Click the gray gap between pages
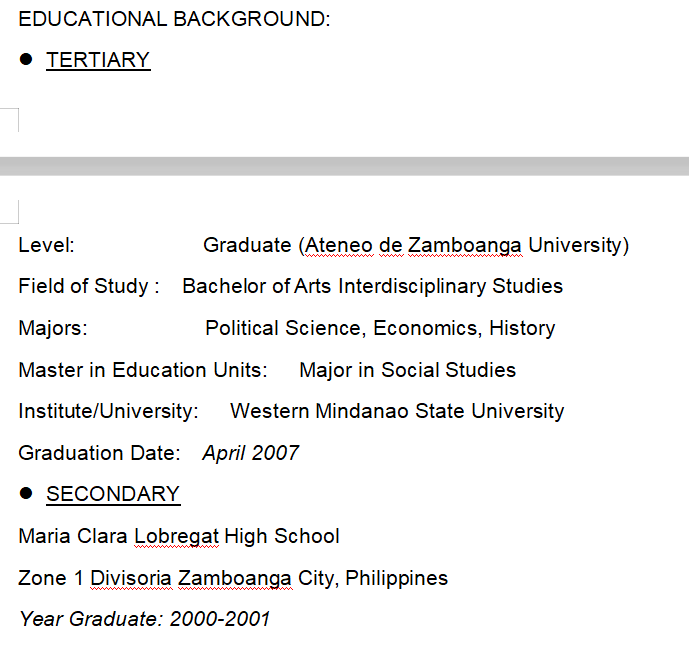 [x=344, y=166]
